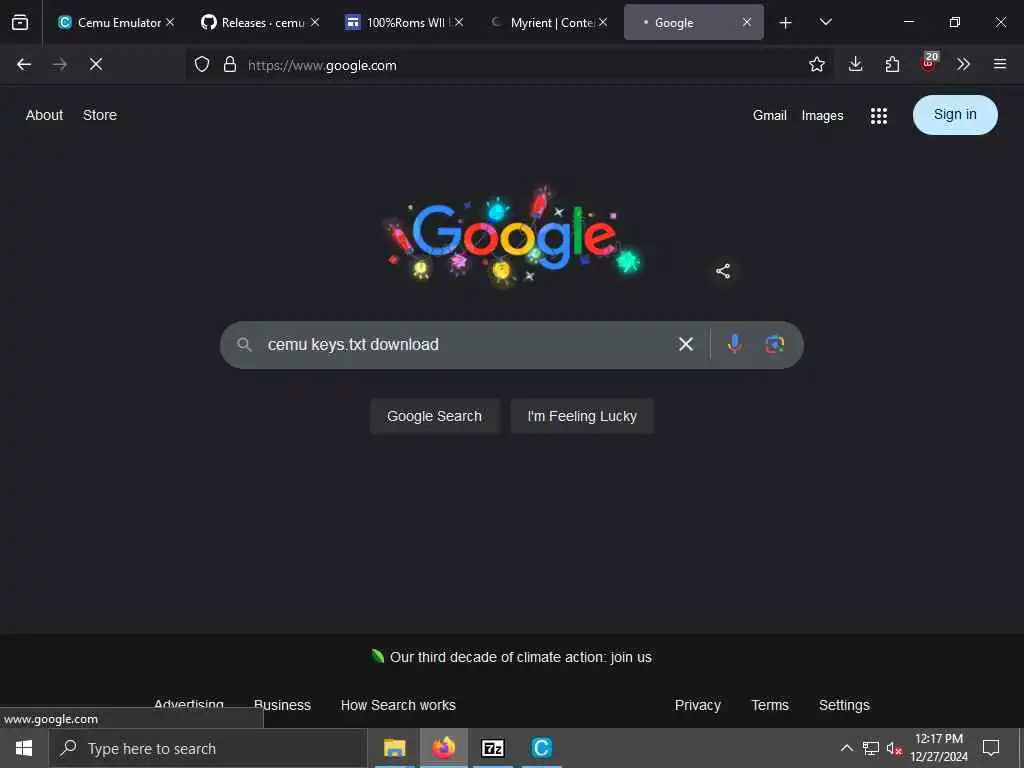Clear the search box text
This screenshot has width=1024, height=768.
pos(686,344)
